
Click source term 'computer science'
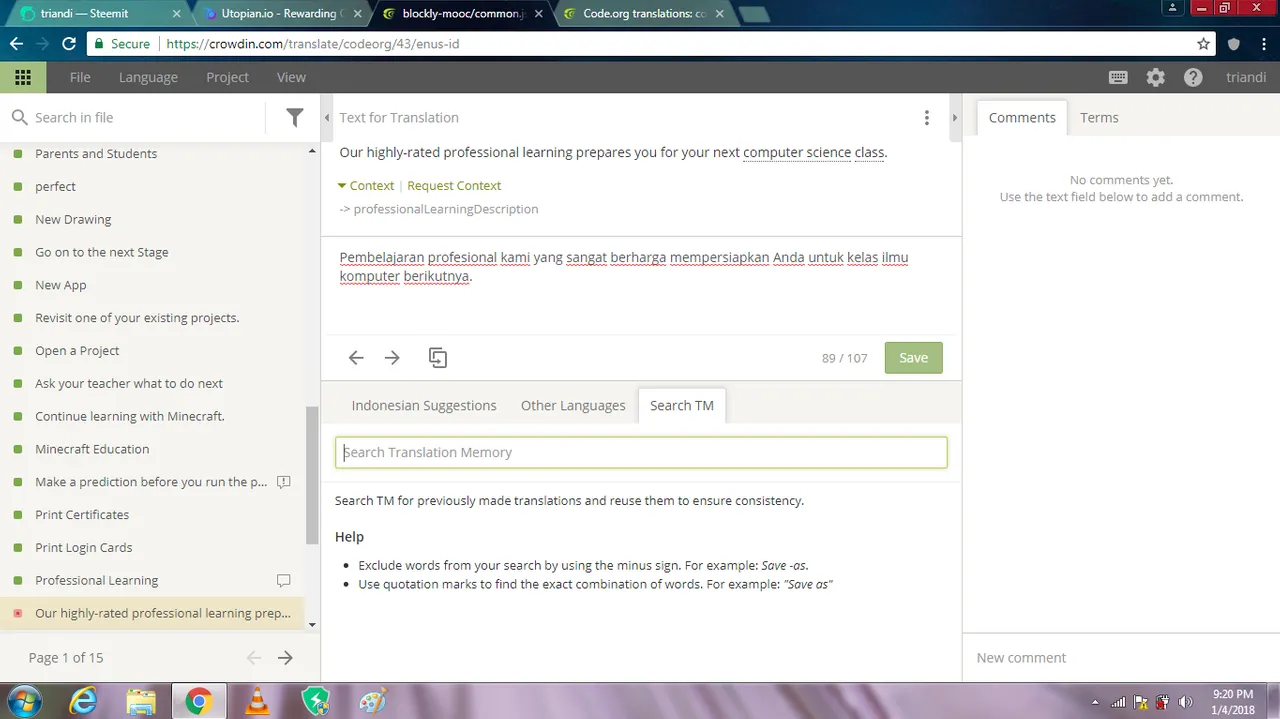coord(797,152)
